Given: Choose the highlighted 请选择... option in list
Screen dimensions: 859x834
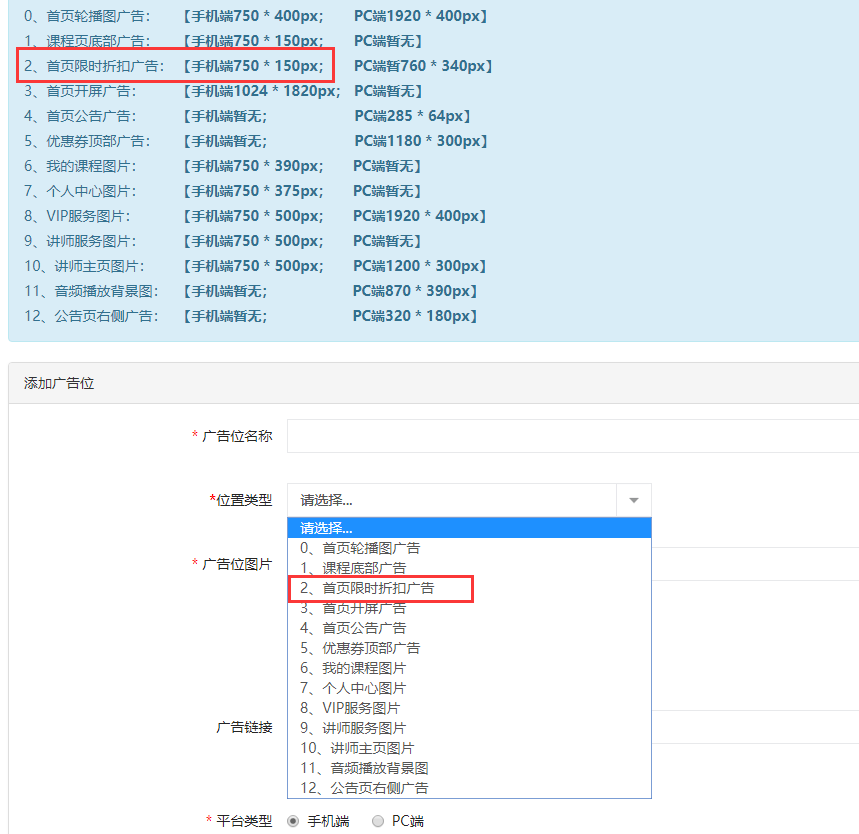Looking at the screenshot, I should pyautogui.click(x=469, y=528).
